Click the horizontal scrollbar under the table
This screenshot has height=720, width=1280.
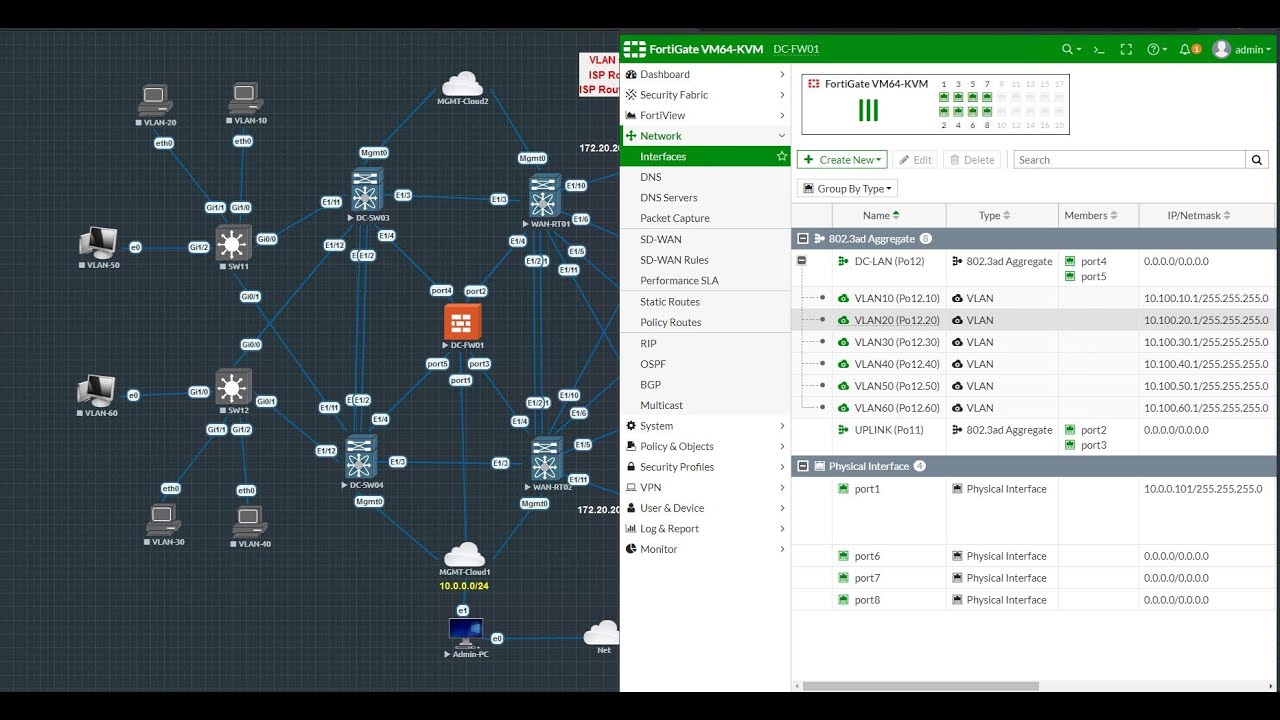pyautogui.click(x=920, y=686)
